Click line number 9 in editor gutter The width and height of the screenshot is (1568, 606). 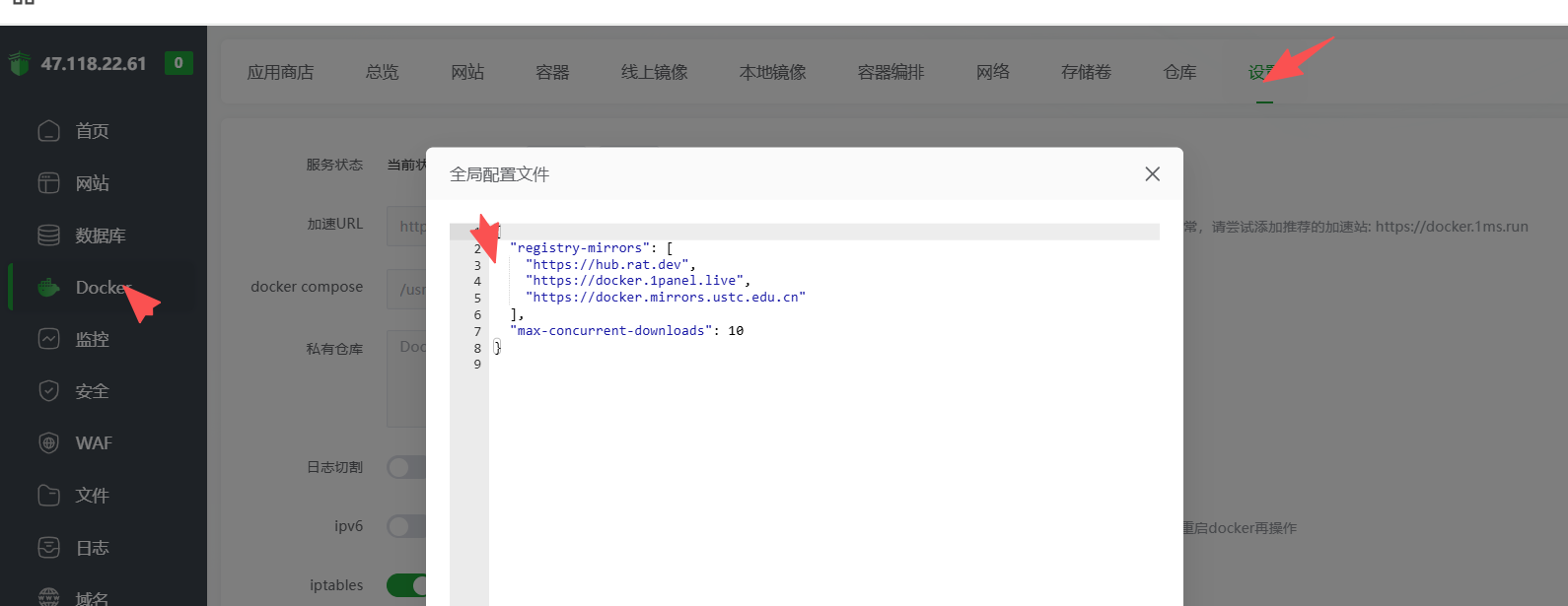[x=477, y=365]
